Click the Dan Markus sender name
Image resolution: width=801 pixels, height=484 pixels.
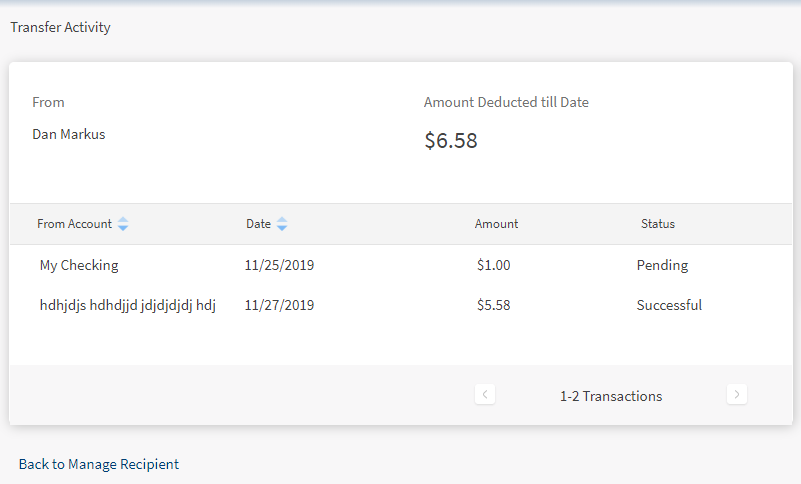(x=69, y=134)
